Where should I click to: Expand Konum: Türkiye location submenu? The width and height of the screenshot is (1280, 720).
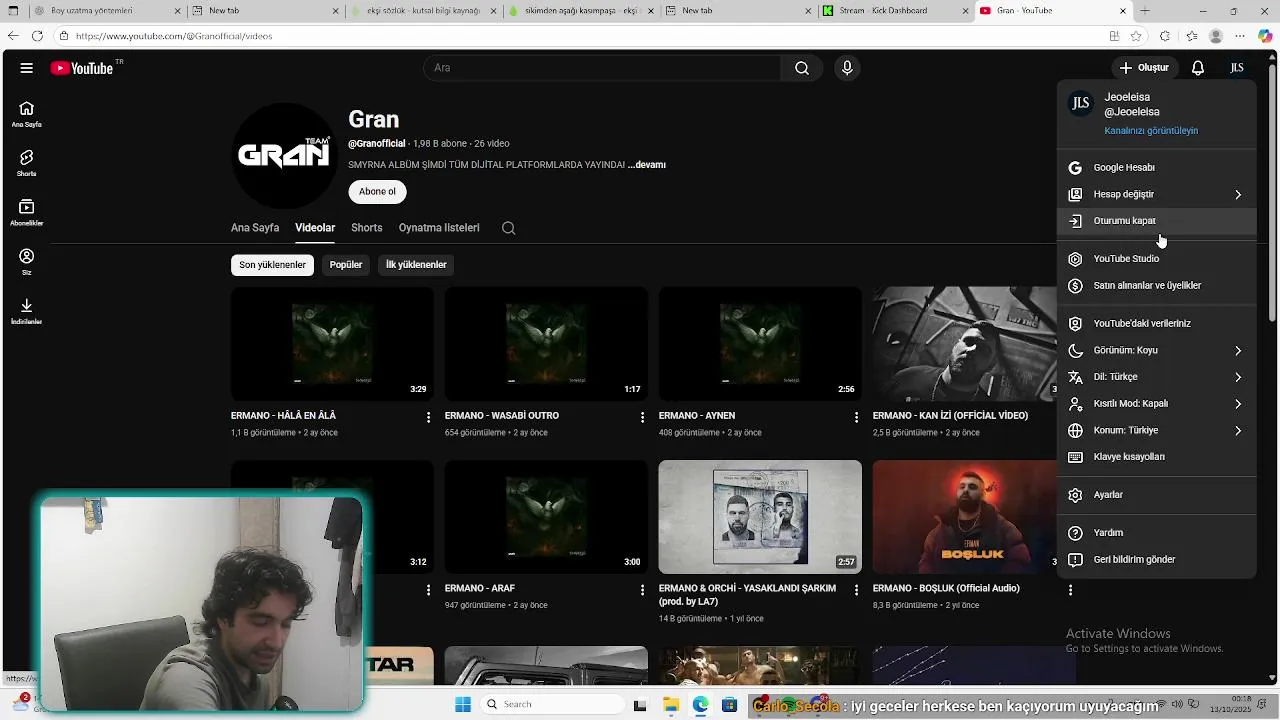tap(1157, 431)
